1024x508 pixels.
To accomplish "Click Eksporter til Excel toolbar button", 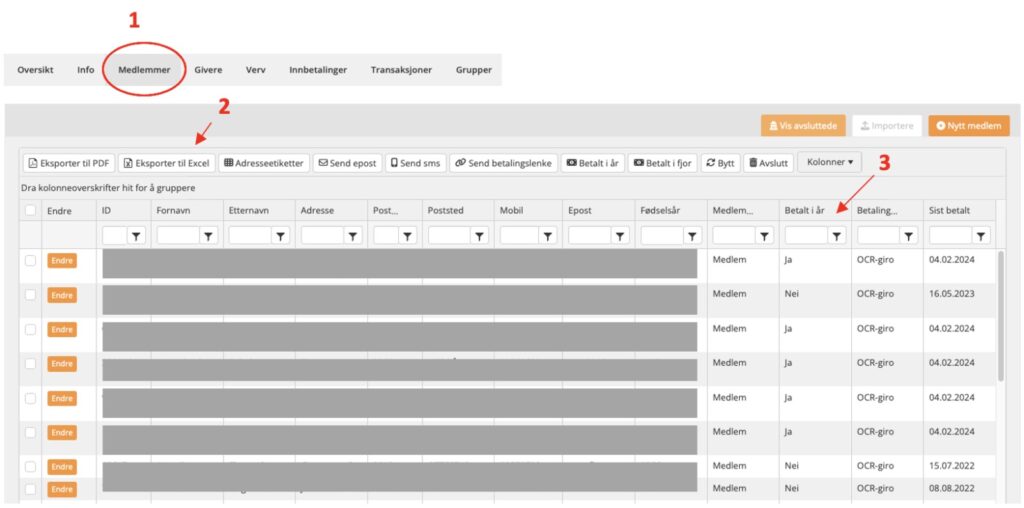I will coord(167,163).
